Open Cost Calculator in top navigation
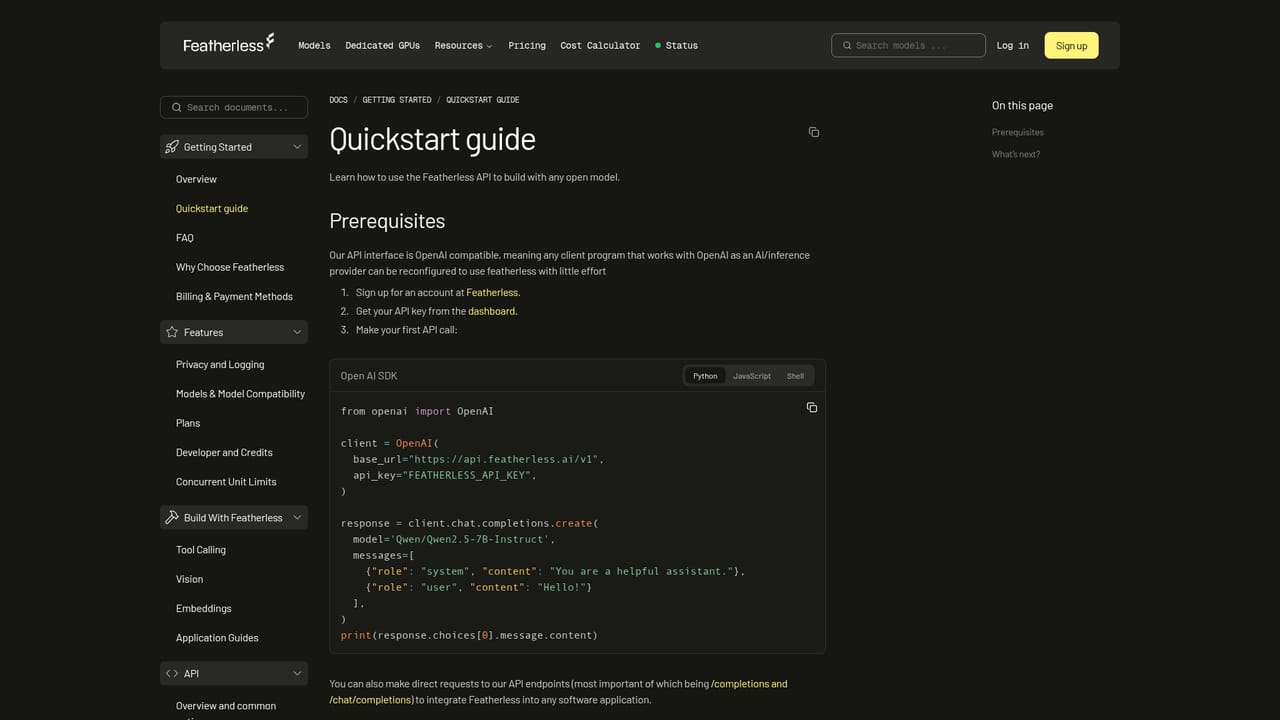The width and height of the screenshot is (1280, 720). pos(600,45)
